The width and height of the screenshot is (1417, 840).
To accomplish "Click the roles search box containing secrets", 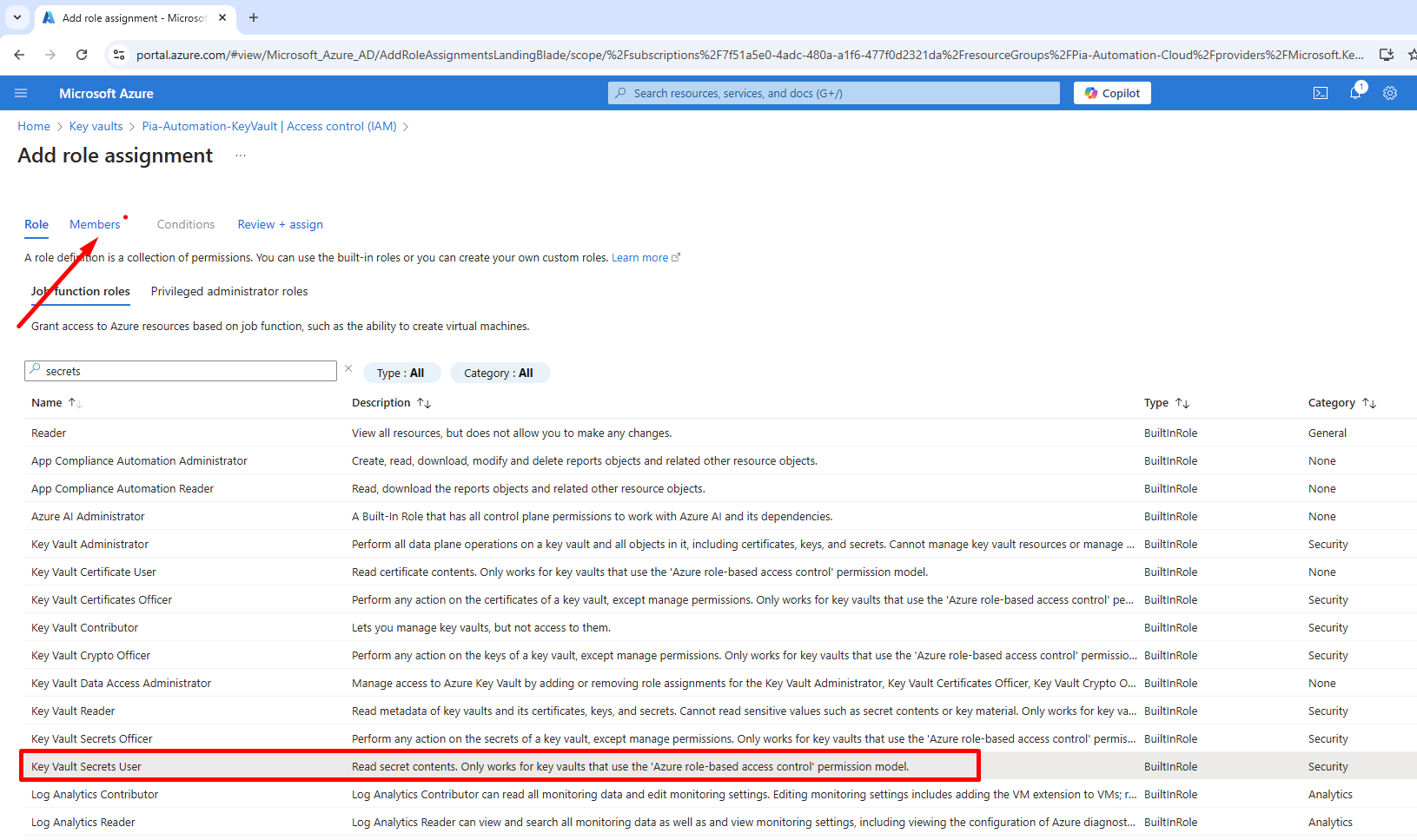I will click(x=181, y=371).
